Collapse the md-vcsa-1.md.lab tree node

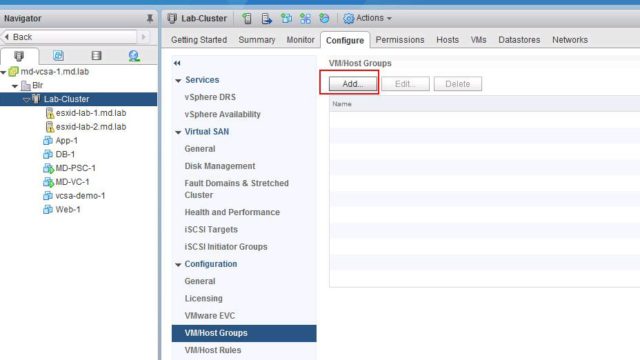tap(3, 72)
